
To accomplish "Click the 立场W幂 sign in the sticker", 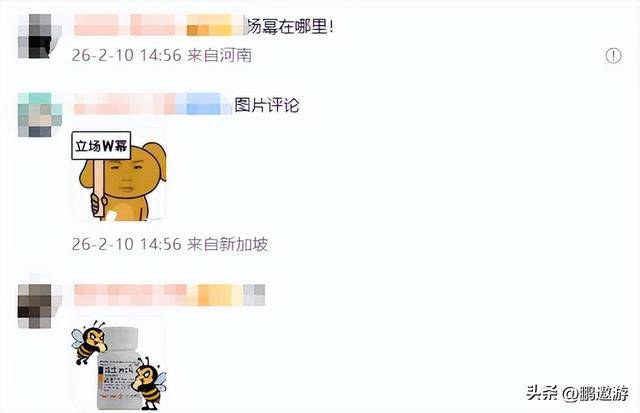I will pos(101,145).
